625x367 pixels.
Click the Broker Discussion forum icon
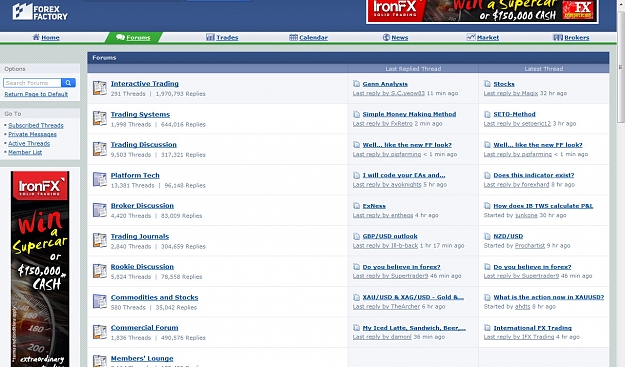pos(100,210)
